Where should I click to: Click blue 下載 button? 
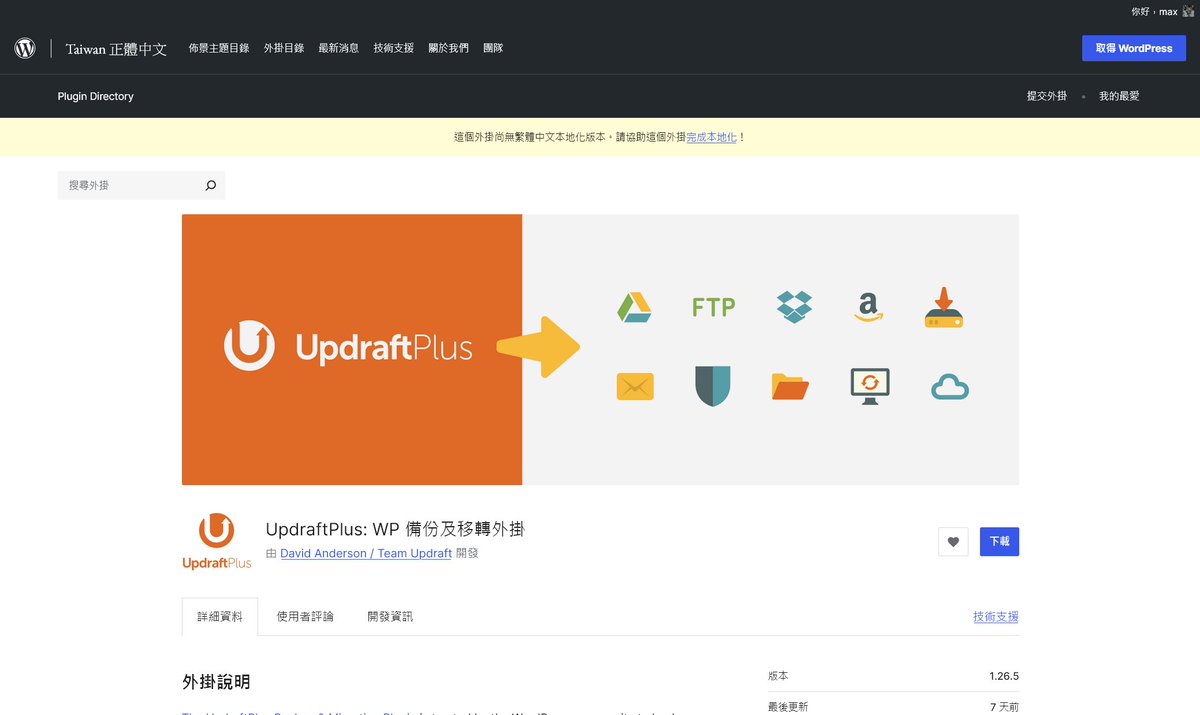point(999,541)
